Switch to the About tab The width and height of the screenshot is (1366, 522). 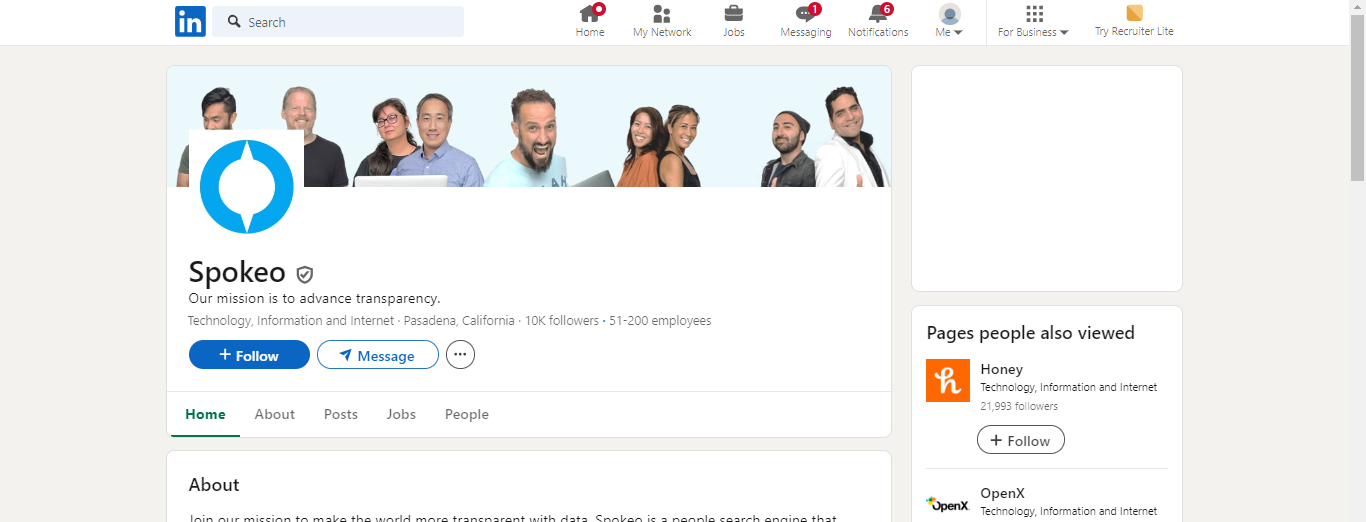point(275,414)
